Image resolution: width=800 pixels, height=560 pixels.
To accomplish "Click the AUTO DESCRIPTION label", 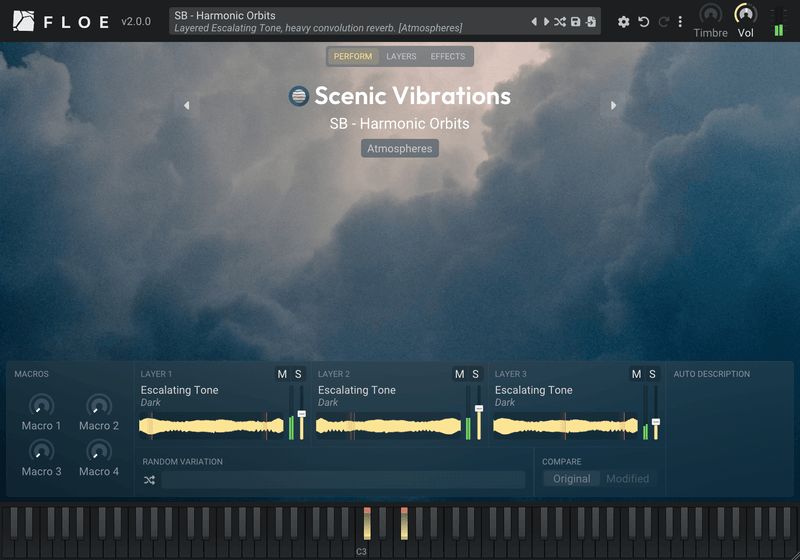I will tap(712, 374).
